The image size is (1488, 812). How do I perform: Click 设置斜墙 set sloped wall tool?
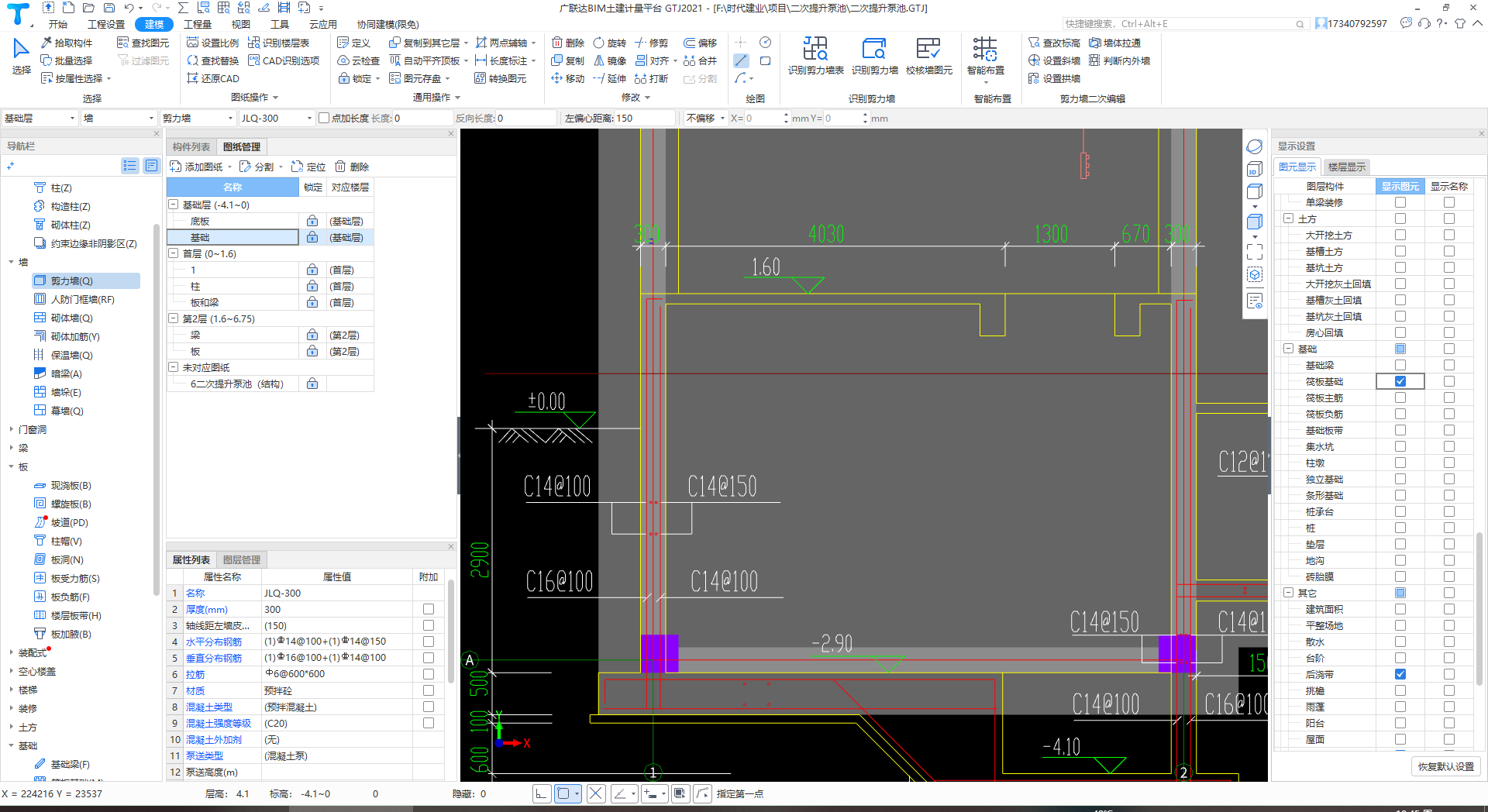(x=1054, y=60)
